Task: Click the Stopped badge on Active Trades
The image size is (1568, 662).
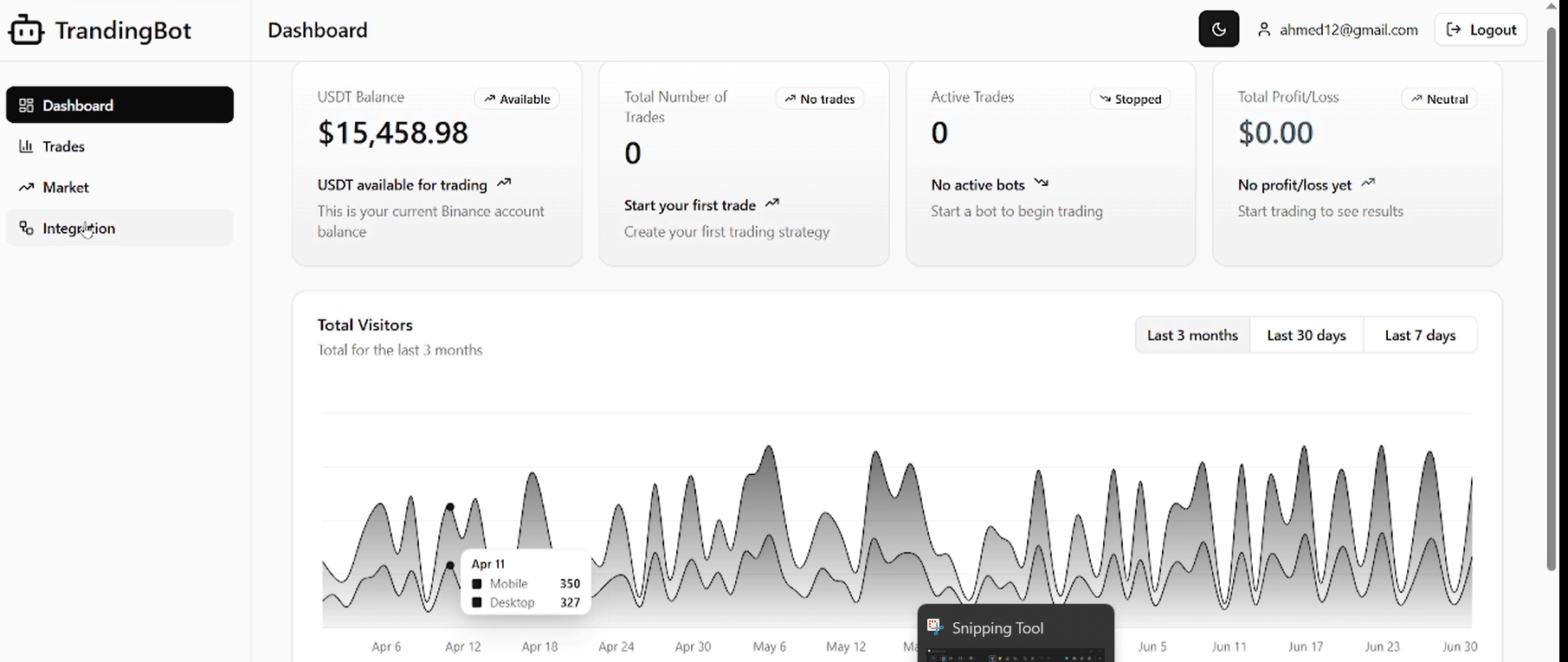Action: click(1130, 99)
